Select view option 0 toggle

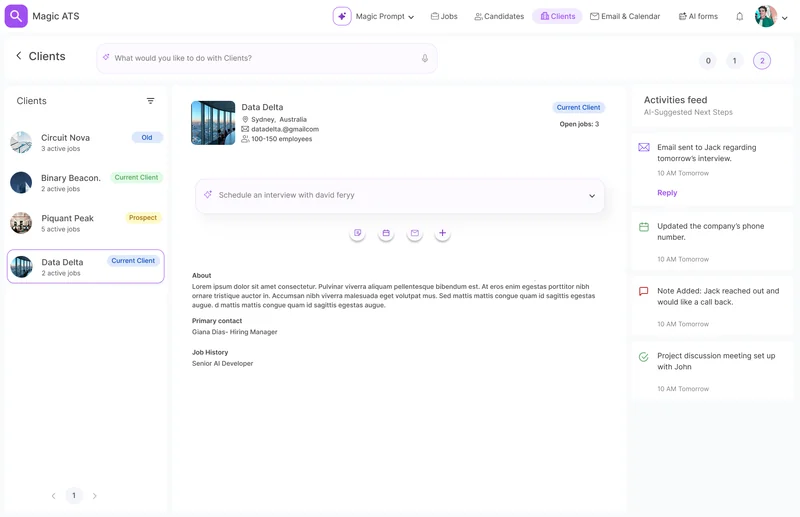pos(708,61)
